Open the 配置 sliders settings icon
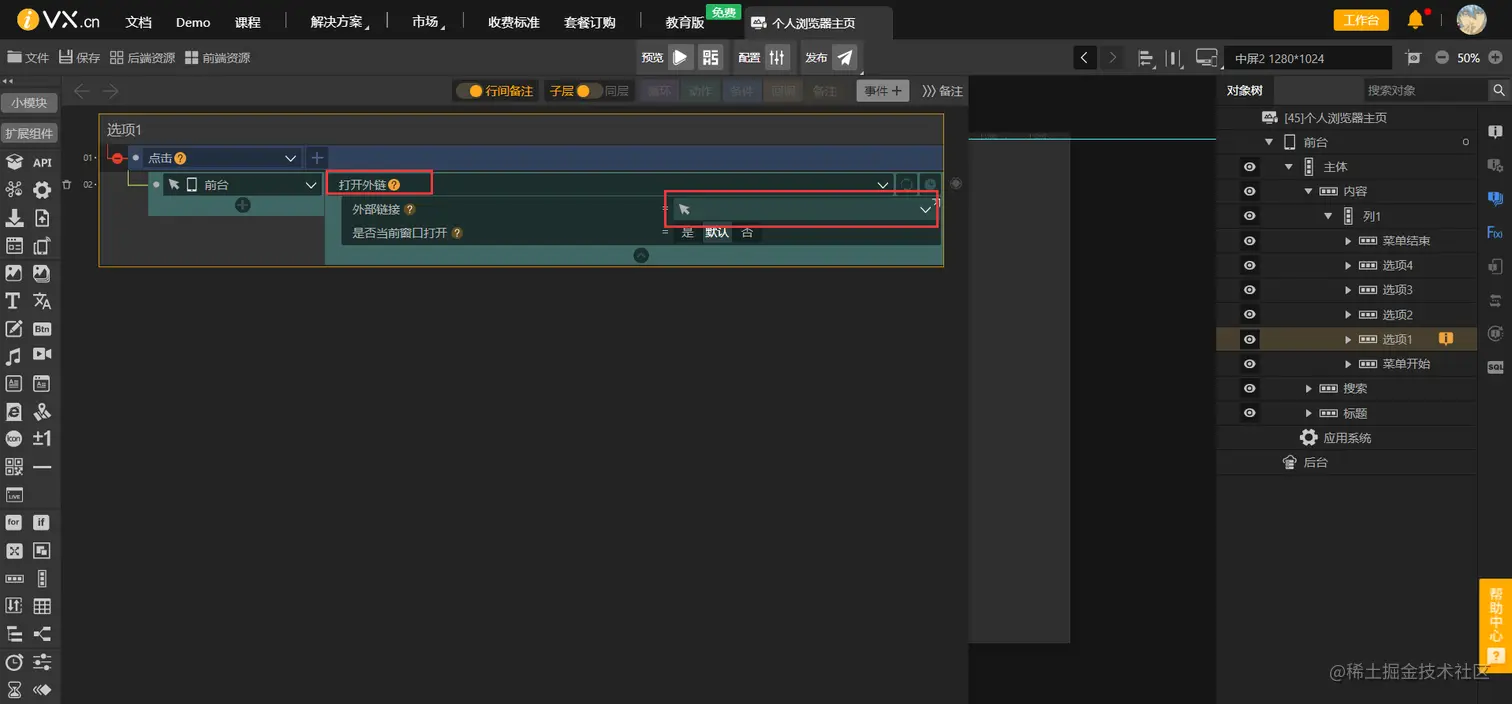 pos(777,57)
